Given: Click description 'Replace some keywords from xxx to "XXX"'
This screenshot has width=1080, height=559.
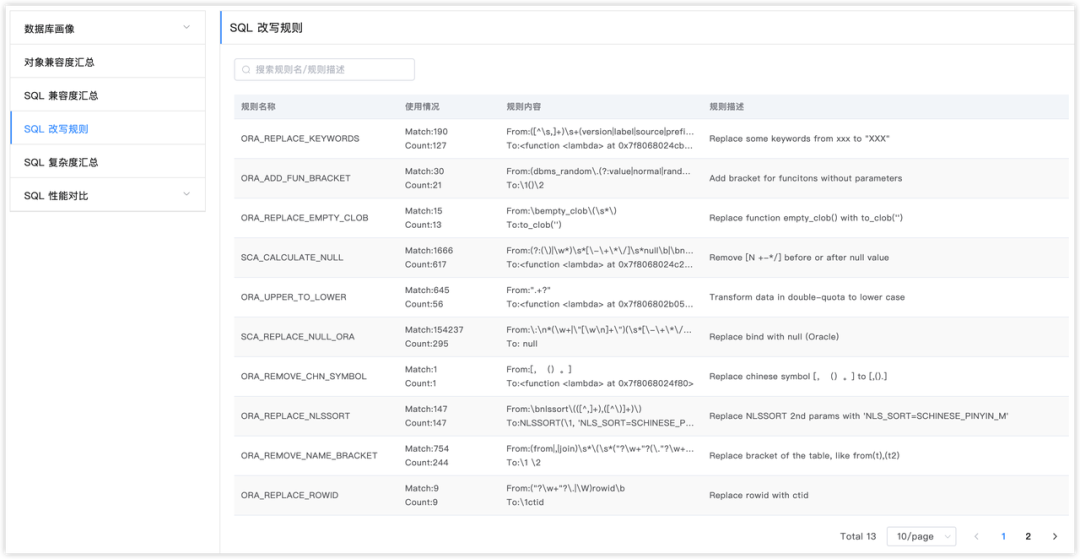Looking at the screenshot, I should (x=799, y=138).
